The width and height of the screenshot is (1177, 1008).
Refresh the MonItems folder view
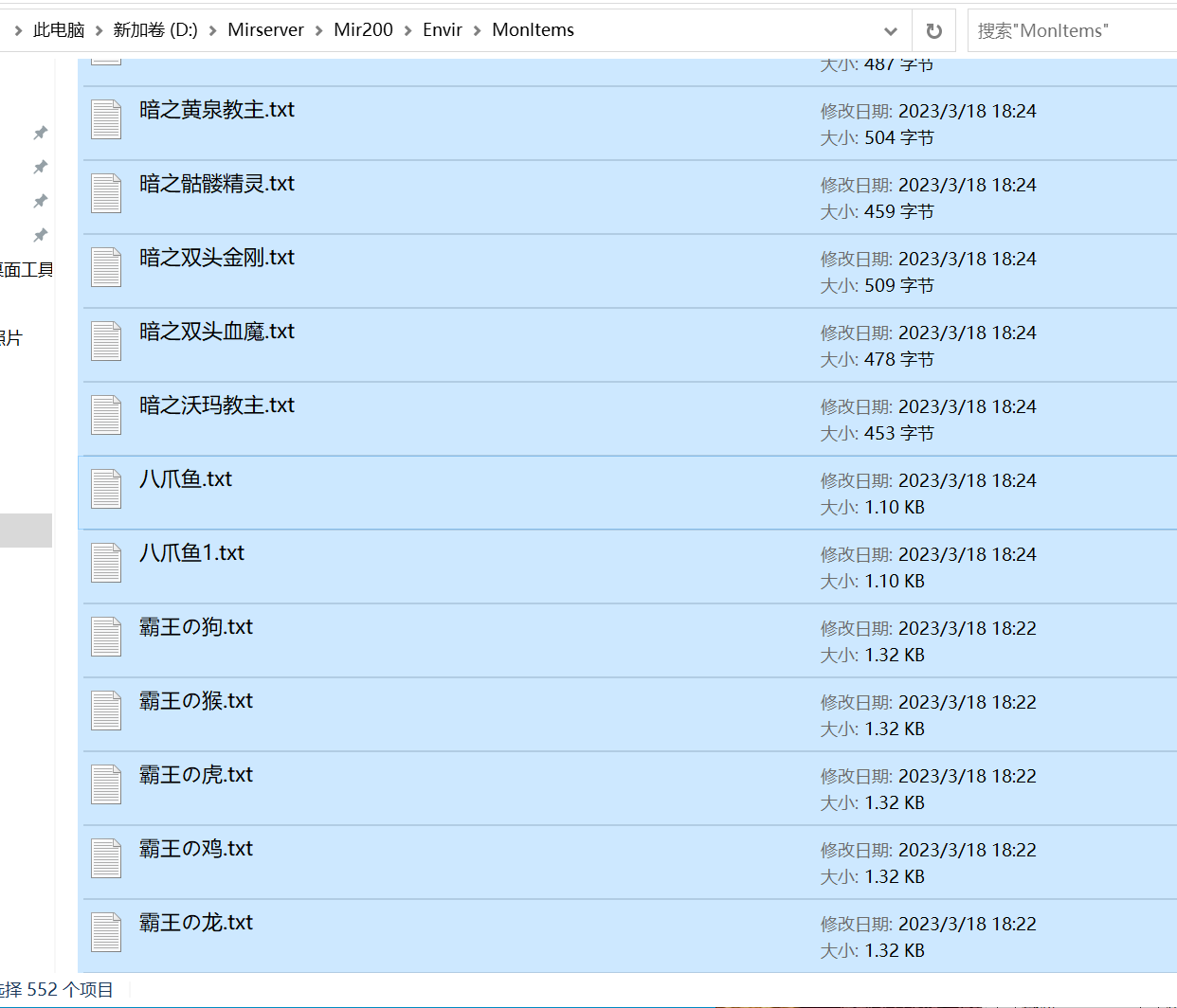[x=933, y=30]
